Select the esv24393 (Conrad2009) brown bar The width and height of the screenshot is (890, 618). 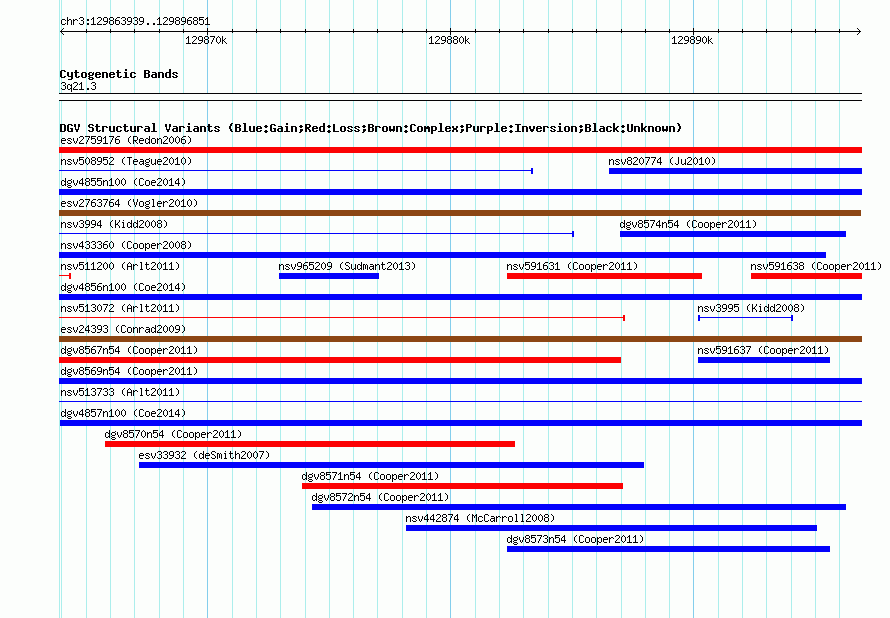pos(460,339)
